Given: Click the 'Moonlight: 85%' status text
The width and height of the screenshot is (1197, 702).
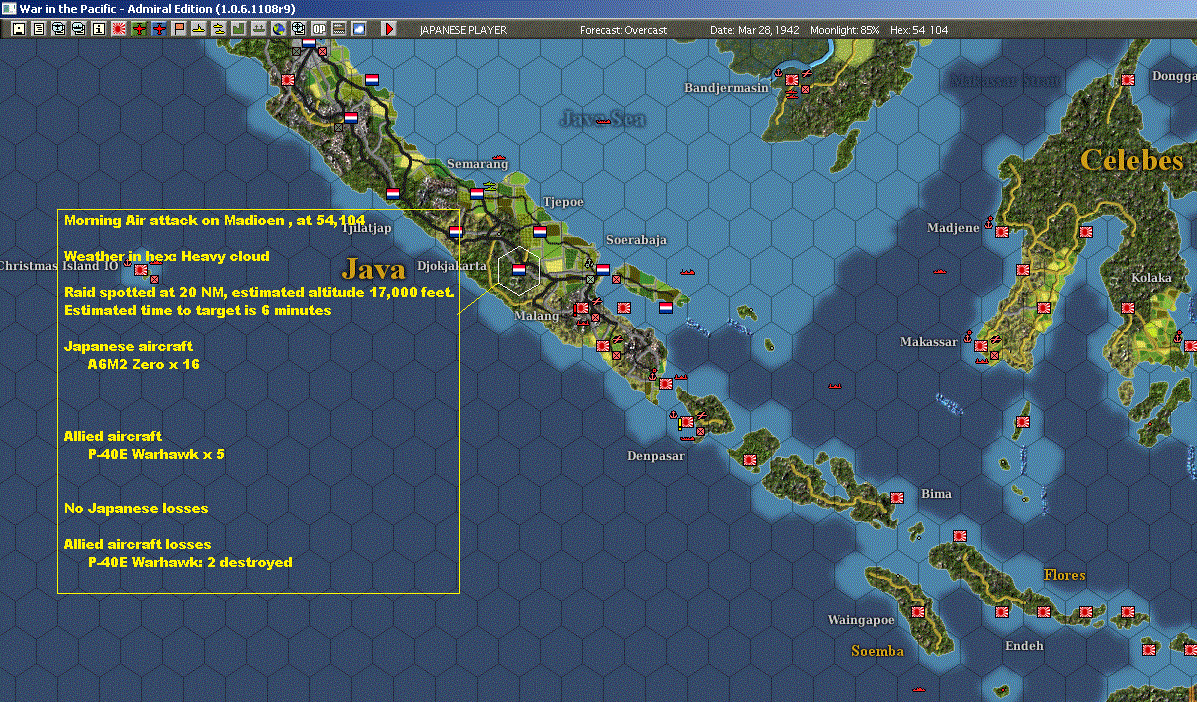Looking at the screenshot, I should pyautogui.click(x=844, y=30).
